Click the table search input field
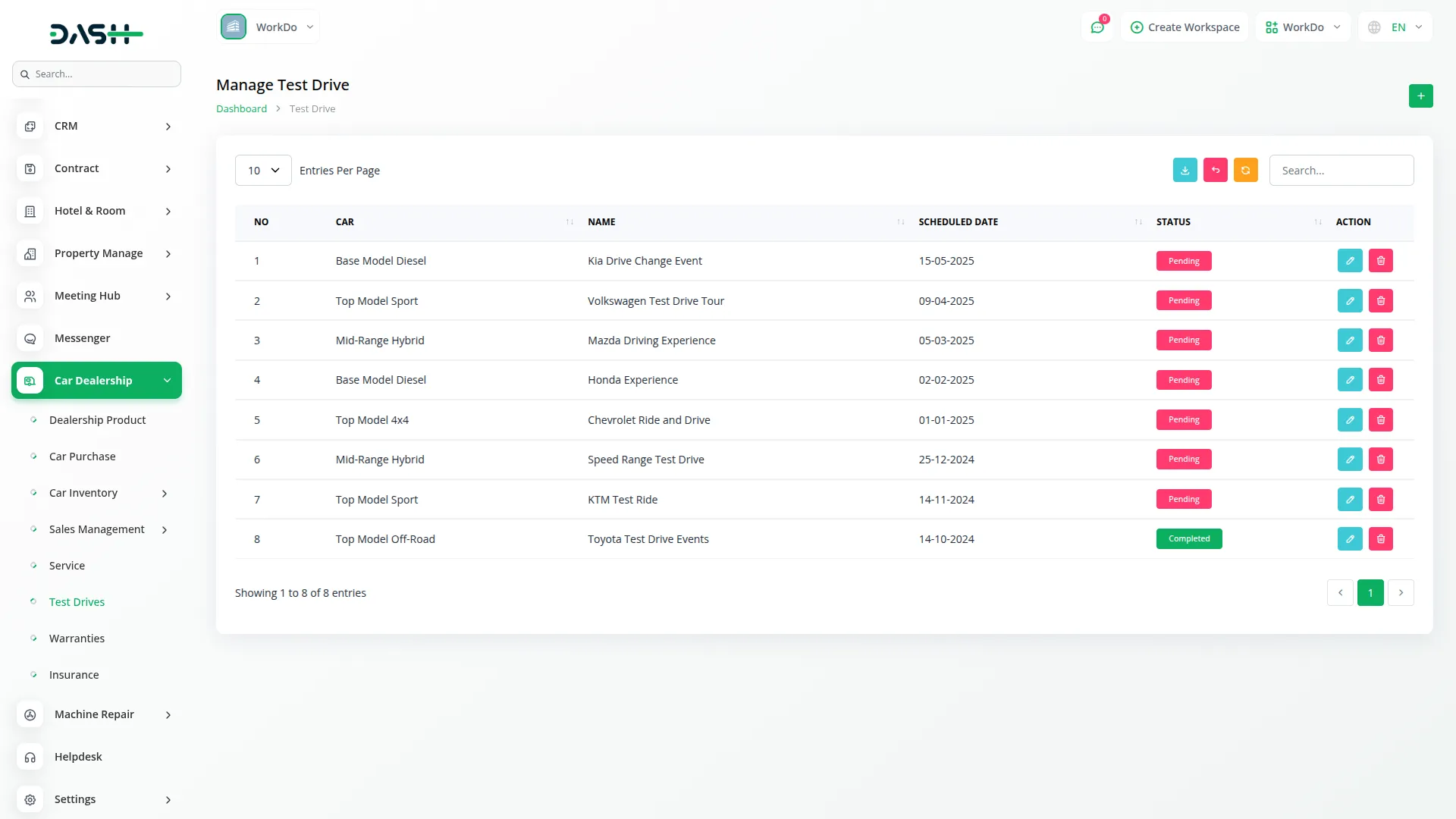 tap(1341, 171)
